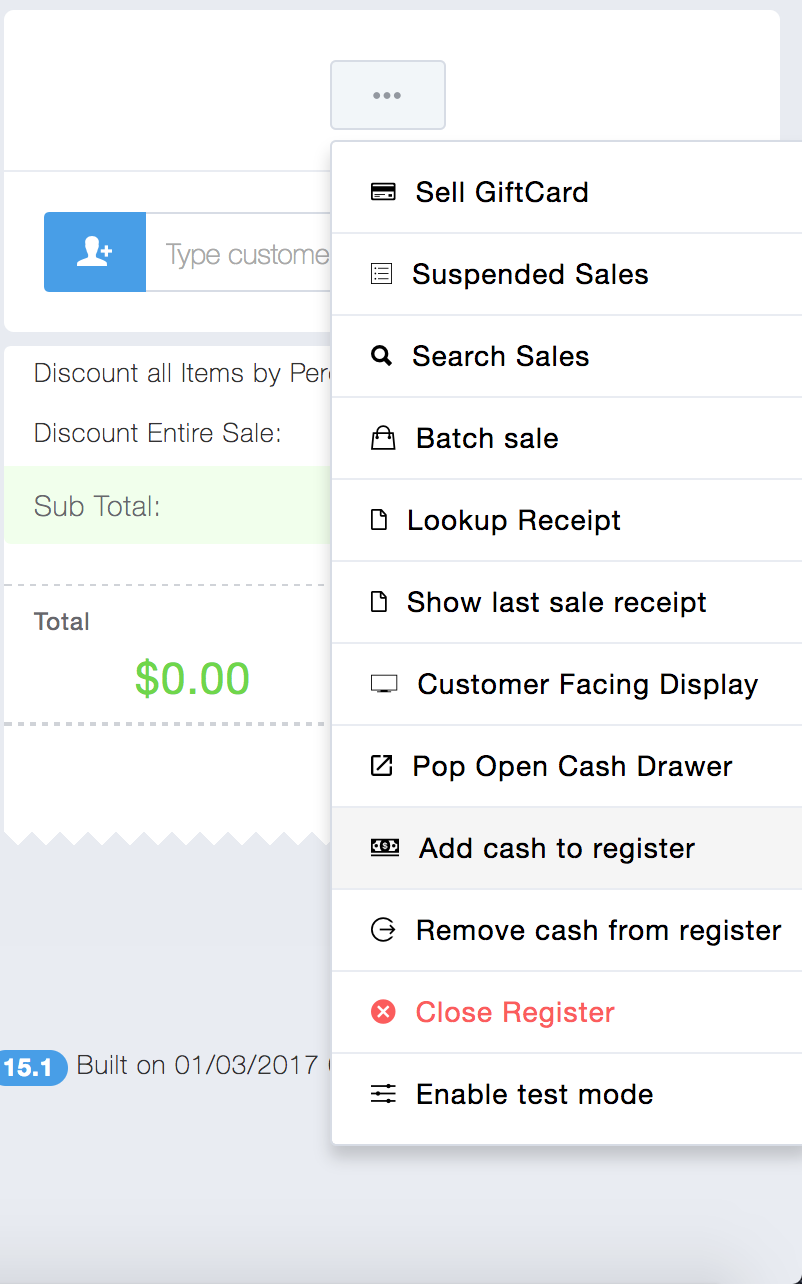Click the customer name search field
Screen dimensions: 802x1284
(240, 254)
